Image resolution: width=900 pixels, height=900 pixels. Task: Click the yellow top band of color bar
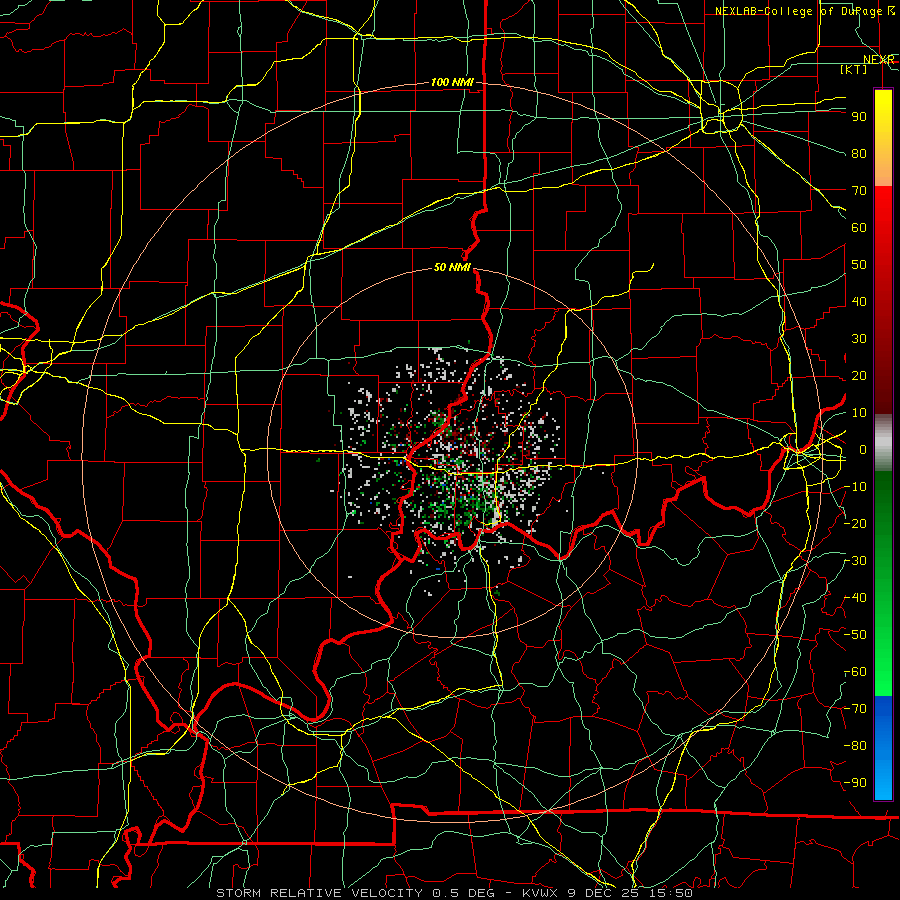pos(883,115)
